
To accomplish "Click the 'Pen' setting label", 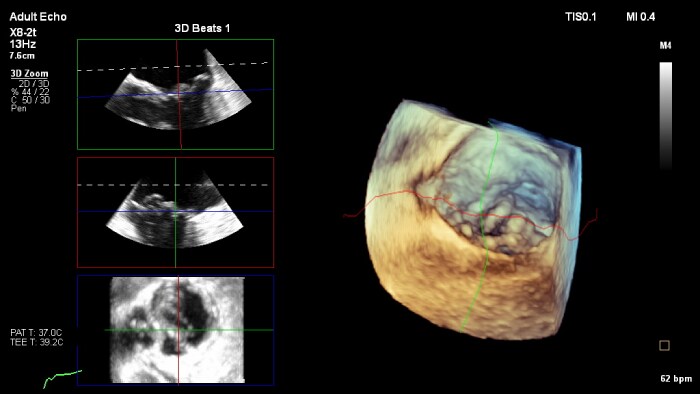I will click(18, 108).
